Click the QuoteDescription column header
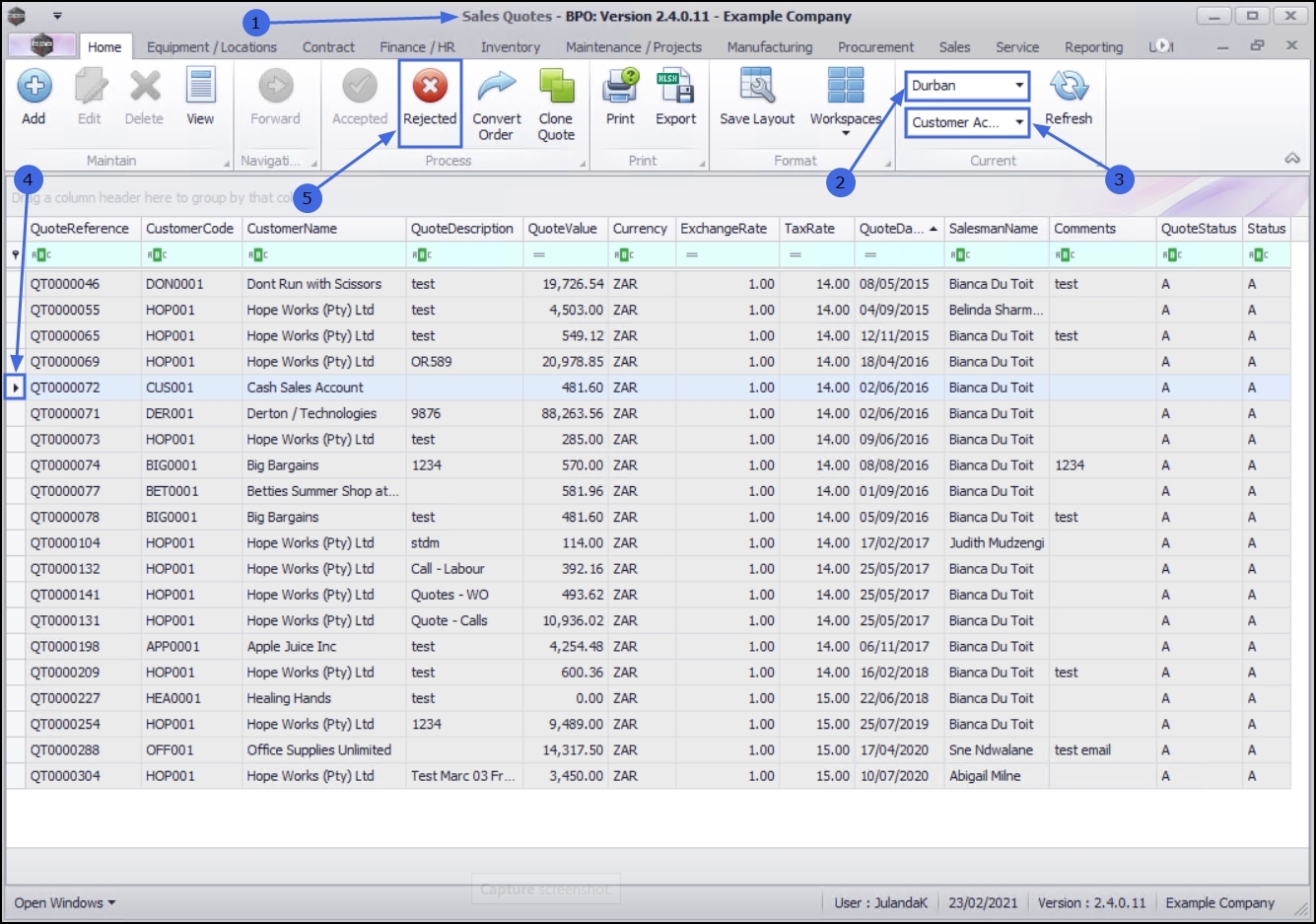Image resolution: width=1316 pixels, height=924 pixels. [464, 228]
